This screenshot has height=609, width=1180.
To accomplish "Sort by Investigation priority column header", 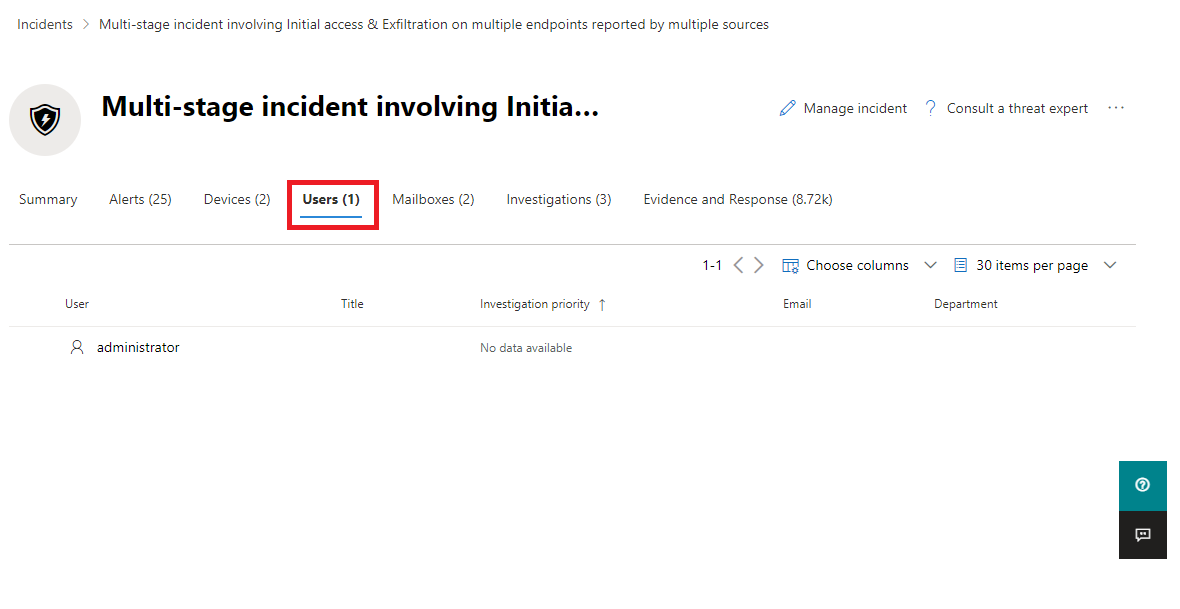I will click(x=535, y=304).
